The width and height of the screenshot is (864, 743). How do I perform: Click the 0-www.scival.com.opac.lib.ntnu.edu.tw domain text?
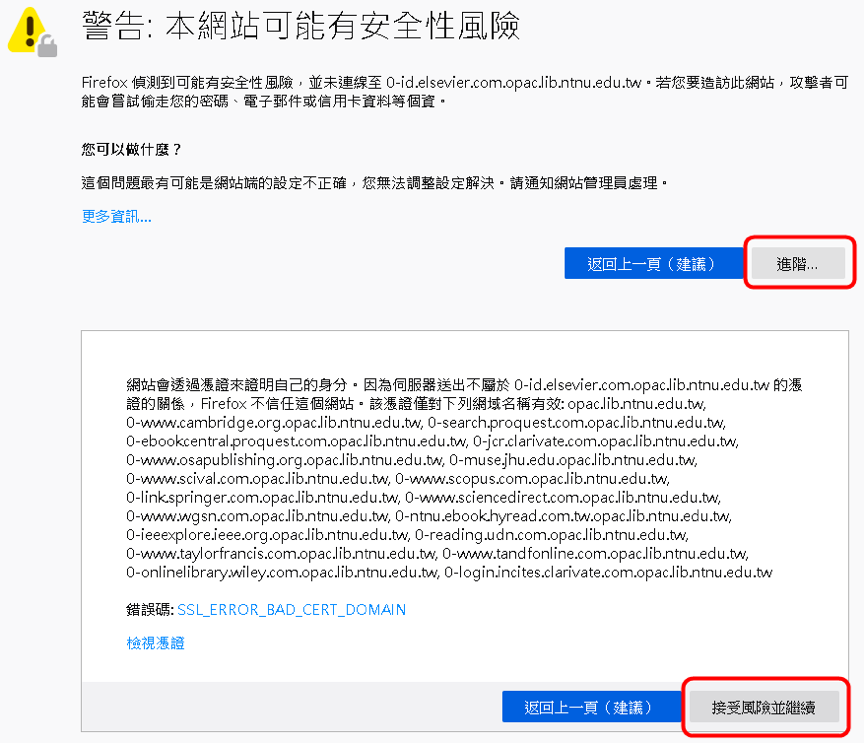click(258, 479)
